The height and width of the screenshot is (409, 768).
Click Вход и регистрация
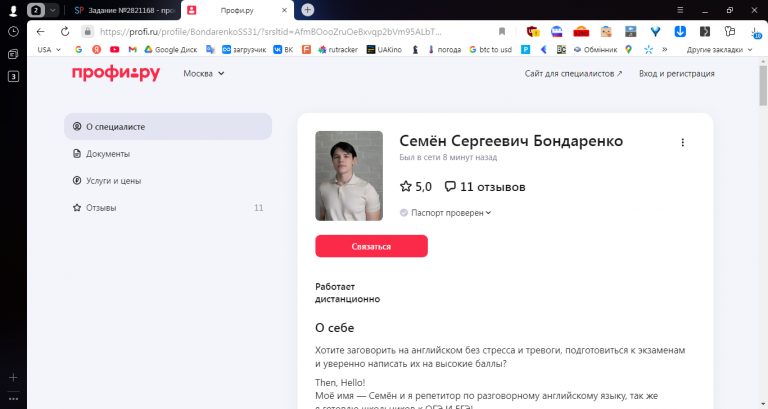click(x=676, y=73)
